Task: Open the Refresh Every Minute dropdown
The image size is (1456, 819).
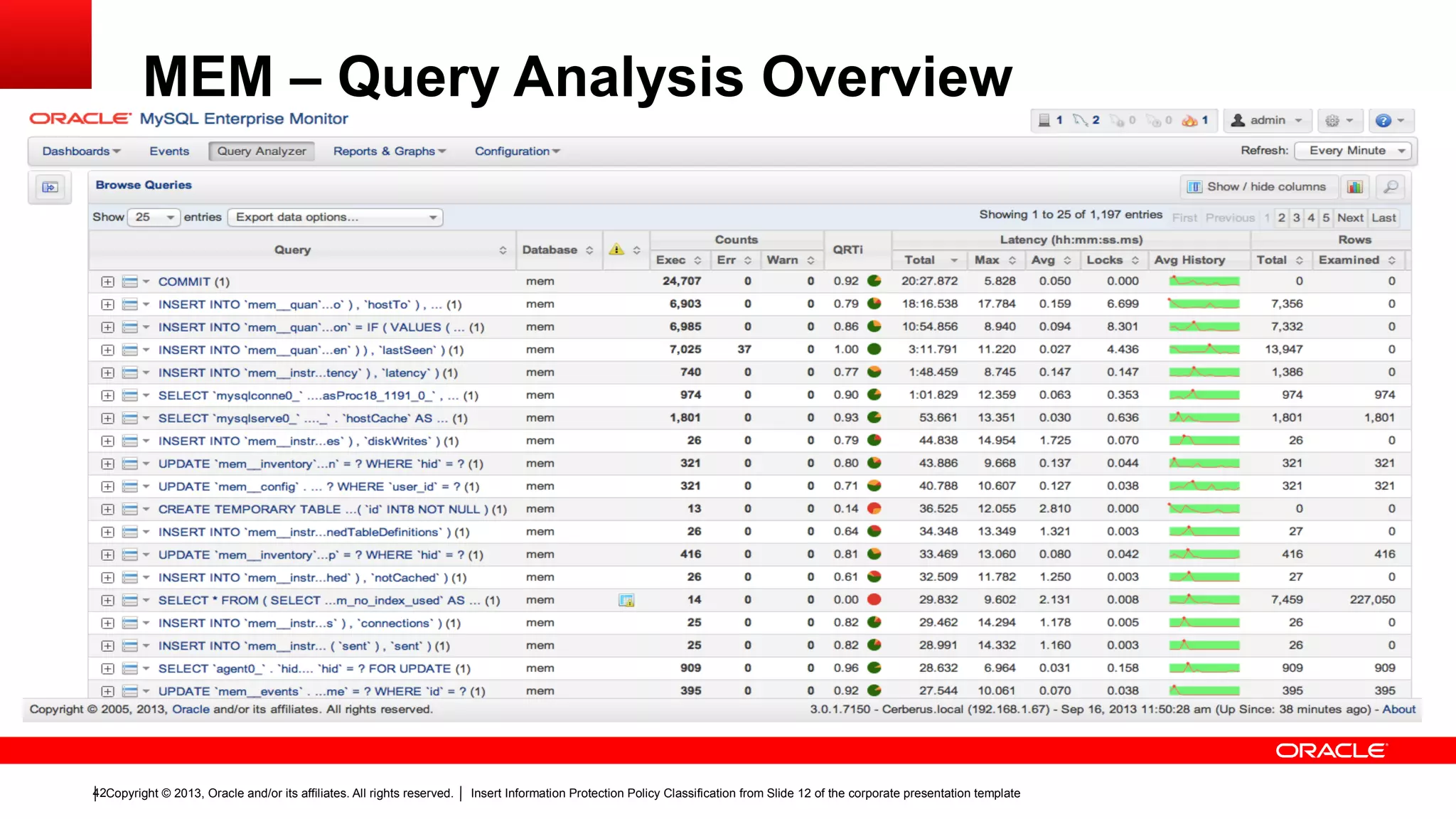Action: point(1353,151)
